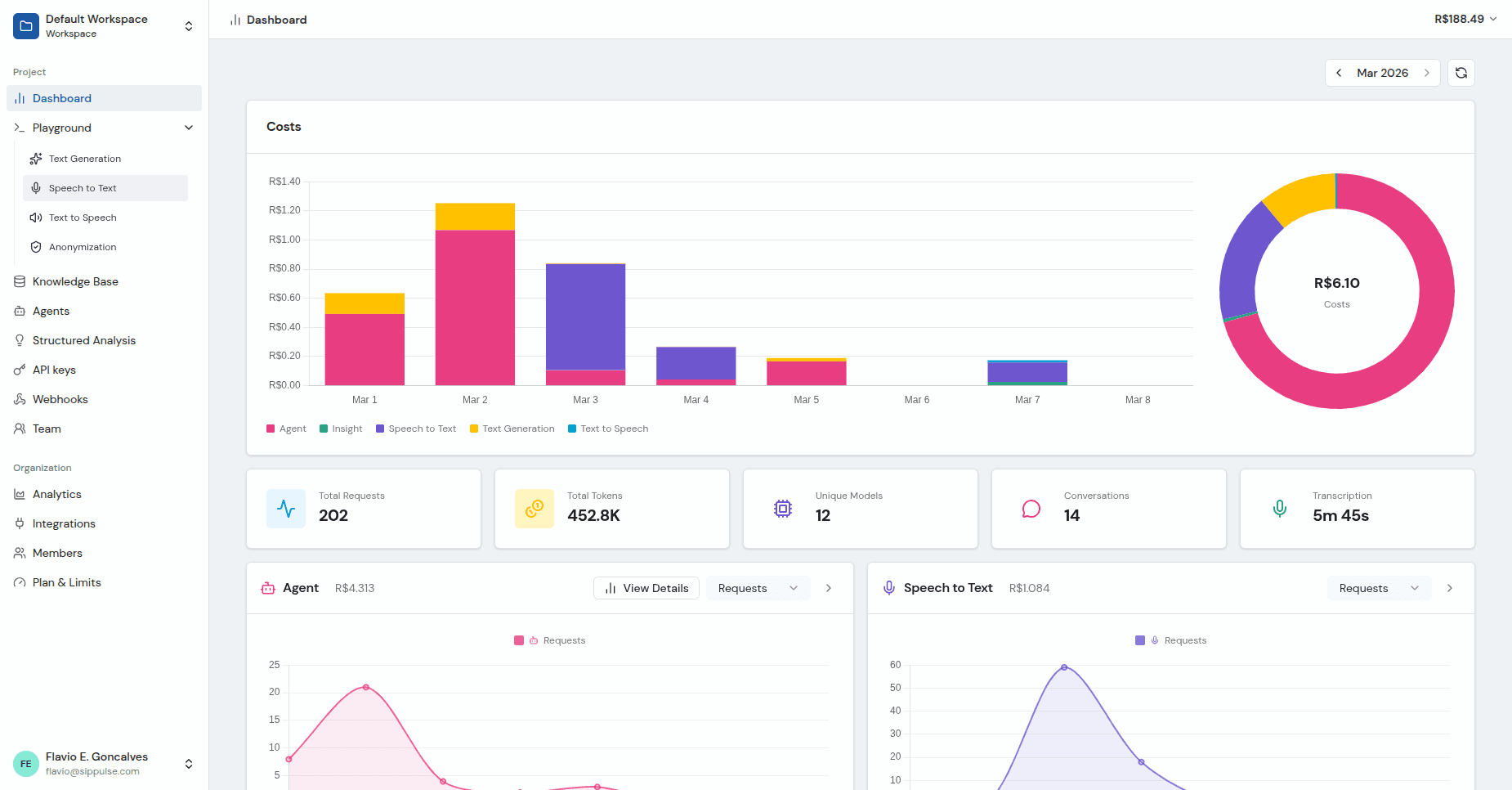1512x790 pixels.
Task: Click the Structured Analysis lightbulb icon
Action: pos(20,340)
